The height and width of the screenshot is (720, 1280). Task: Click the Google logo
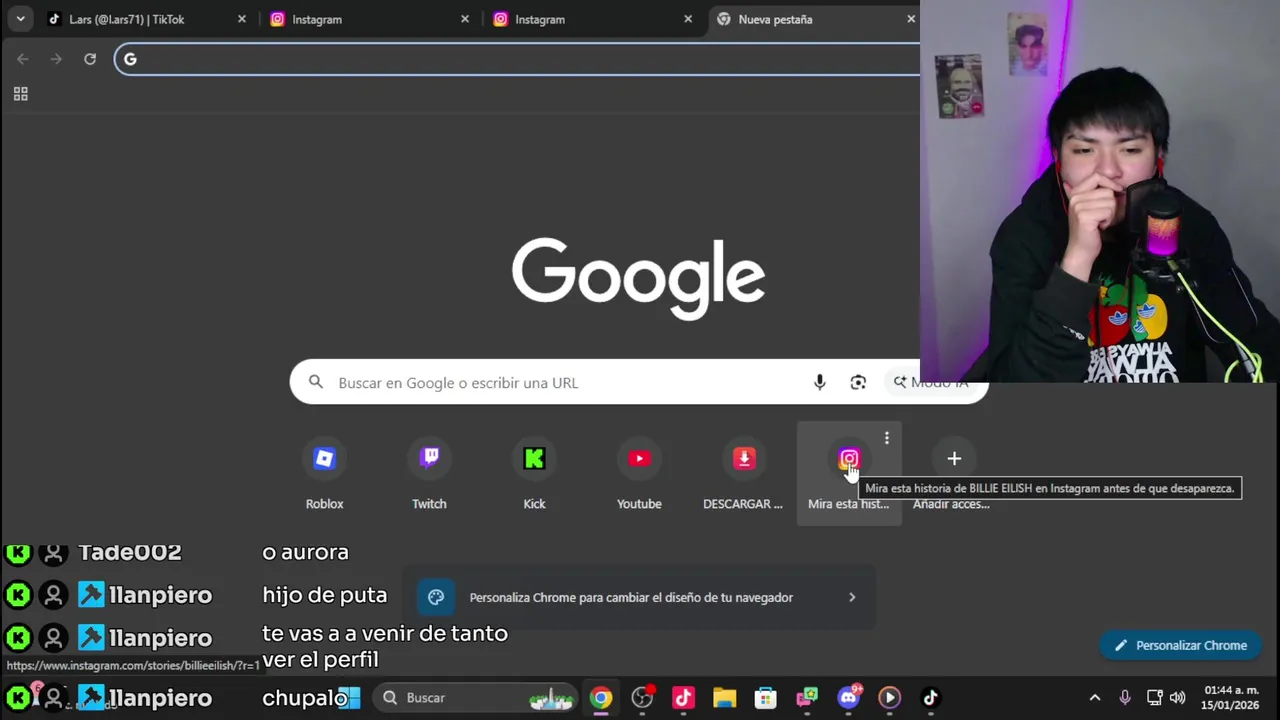point(638,278)
